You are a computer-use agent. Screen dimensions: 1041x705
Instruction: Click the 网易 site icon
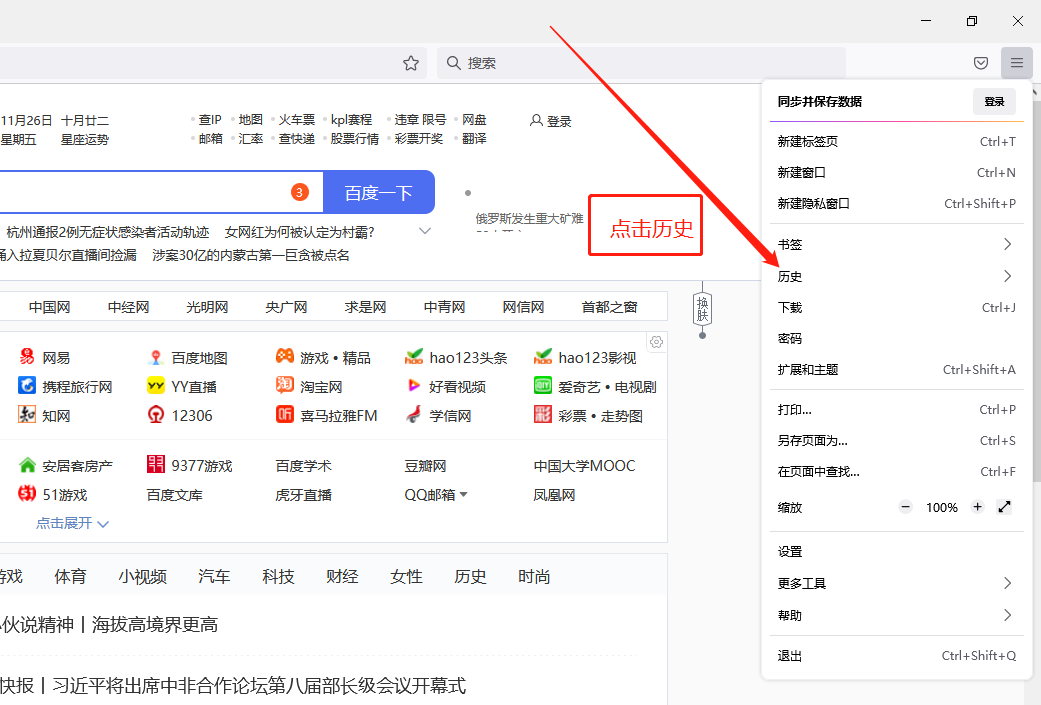click(27, 357)
